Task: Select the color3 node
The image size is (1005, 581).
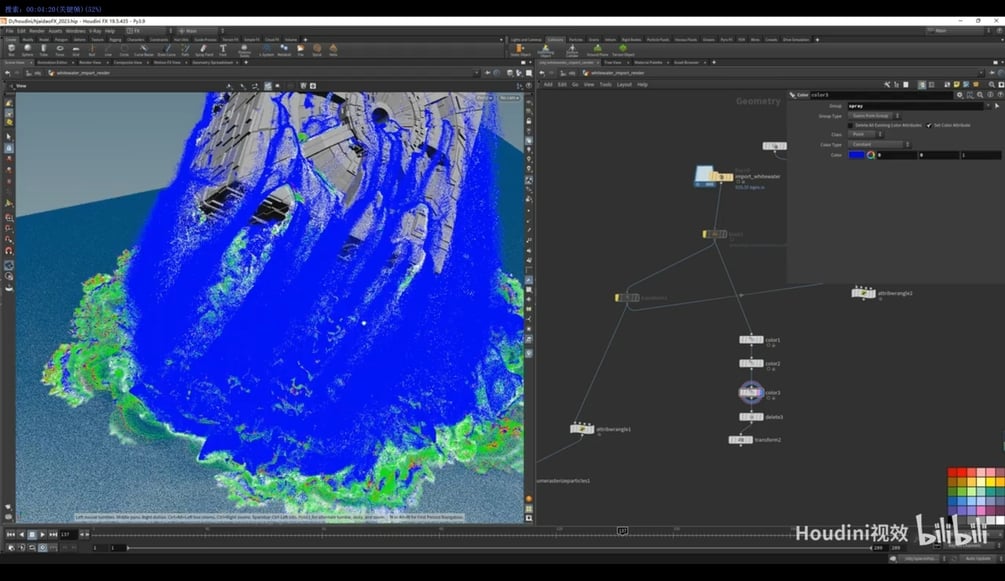Action: pos(751,392)
